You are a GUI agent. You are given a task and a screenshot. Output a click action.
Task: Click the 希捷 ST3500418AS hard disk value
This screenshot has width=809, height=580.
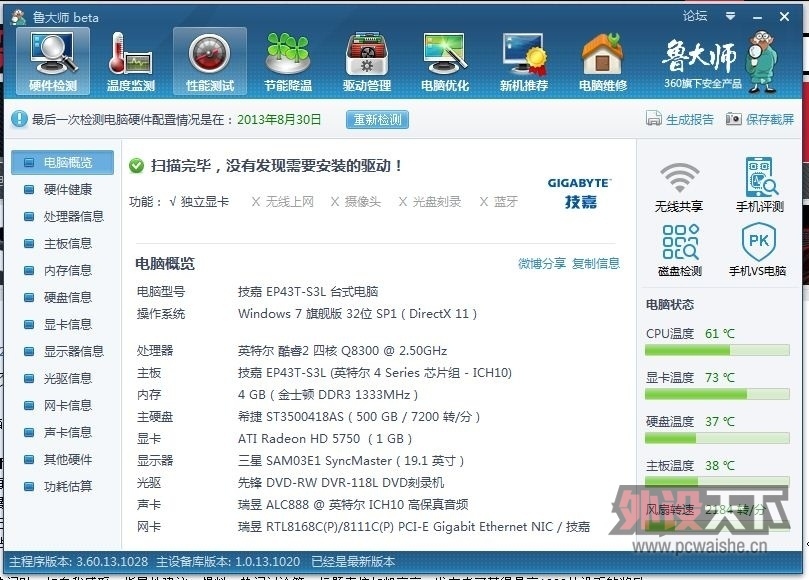coord(359,416)
